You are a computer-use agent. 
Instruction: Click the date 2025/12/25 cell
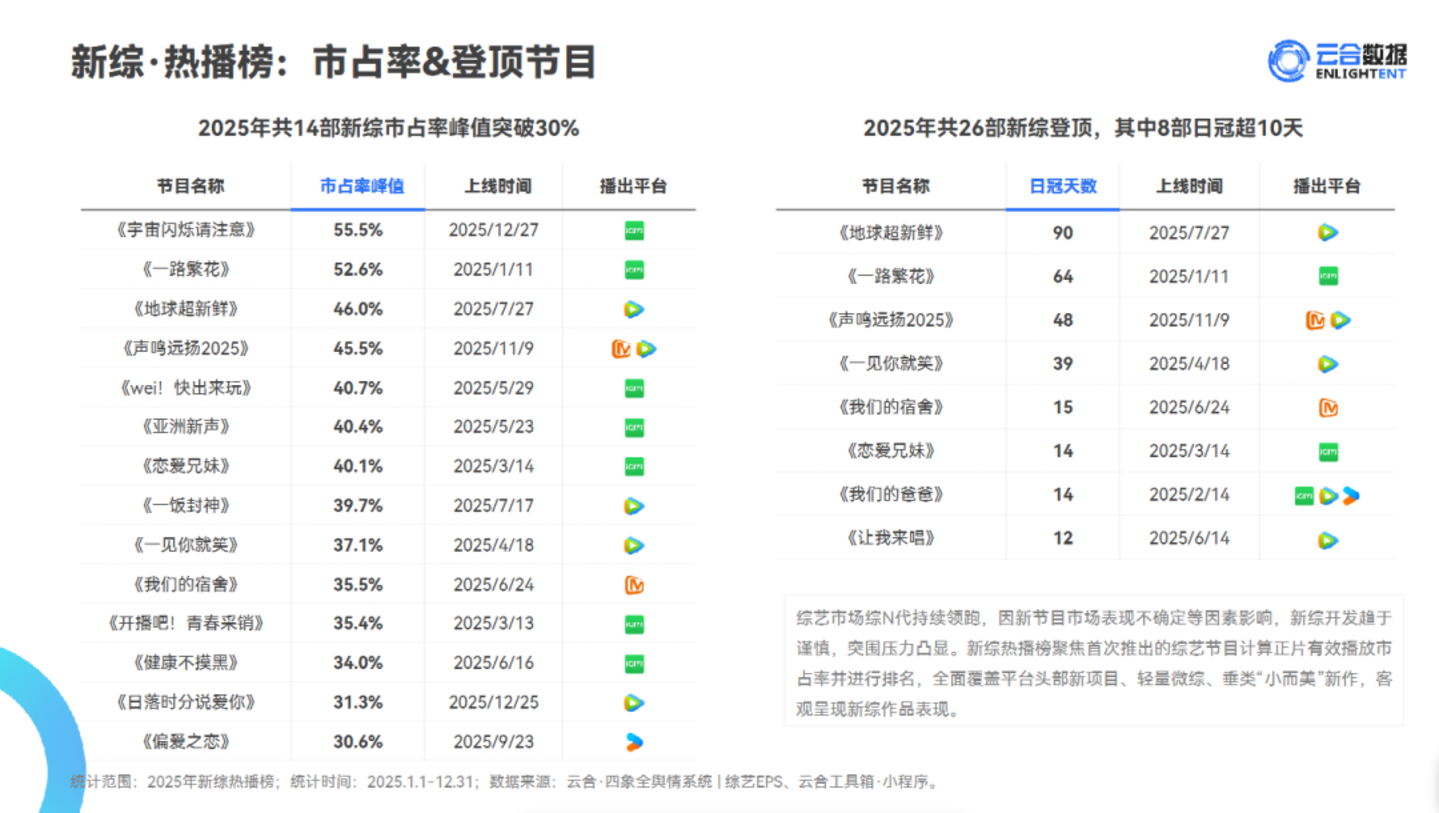pyautogui.click(x=494, y=702)
